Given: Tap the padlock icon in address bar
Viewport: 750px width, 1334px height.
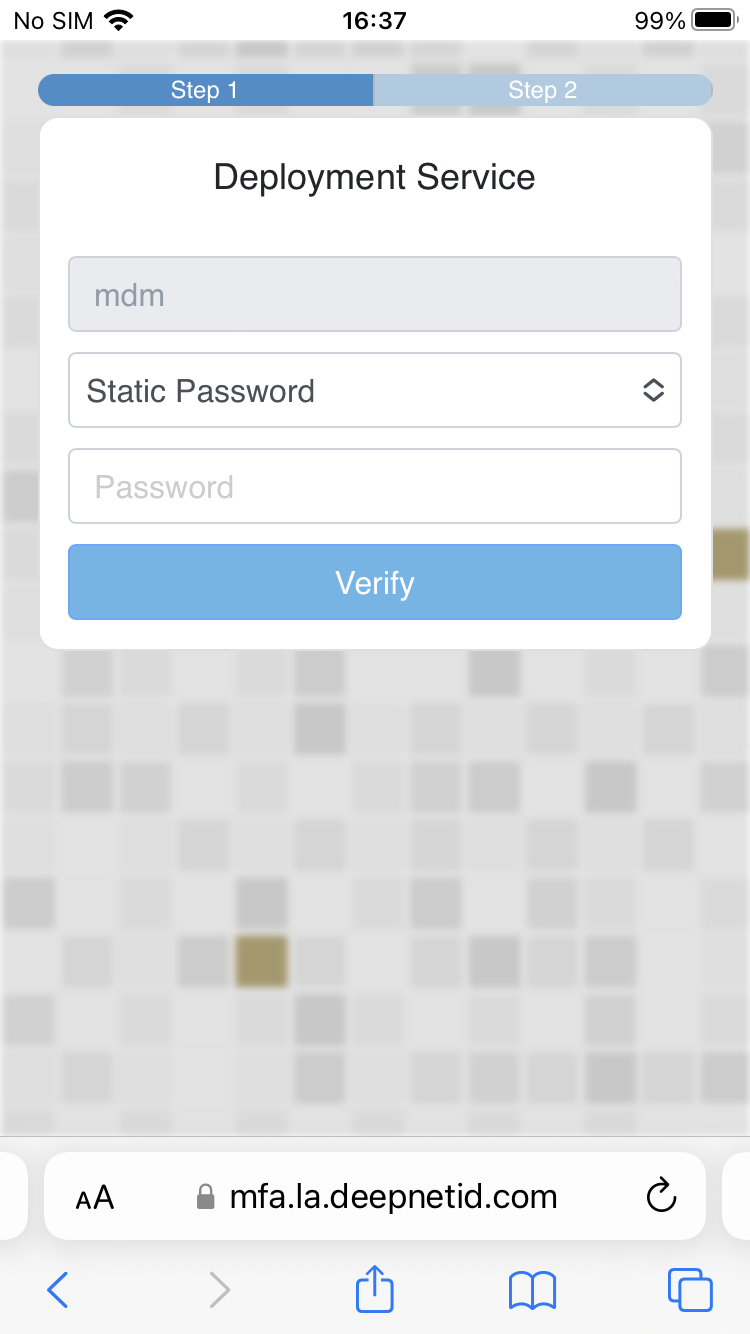Looking at the screenshot, I should [x=205, y=1197].
